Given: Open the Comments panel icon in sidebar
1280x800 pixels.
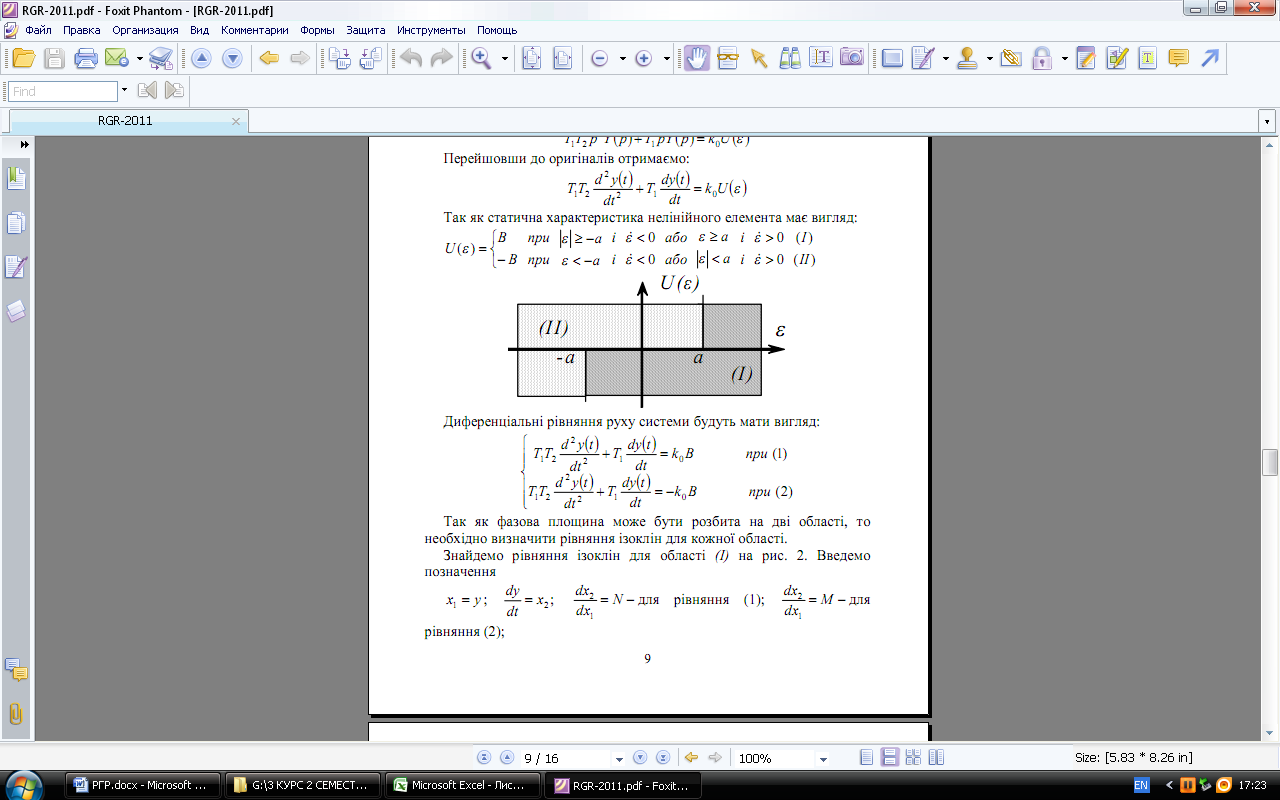Looking at the screenshot, I should [16, 668].
